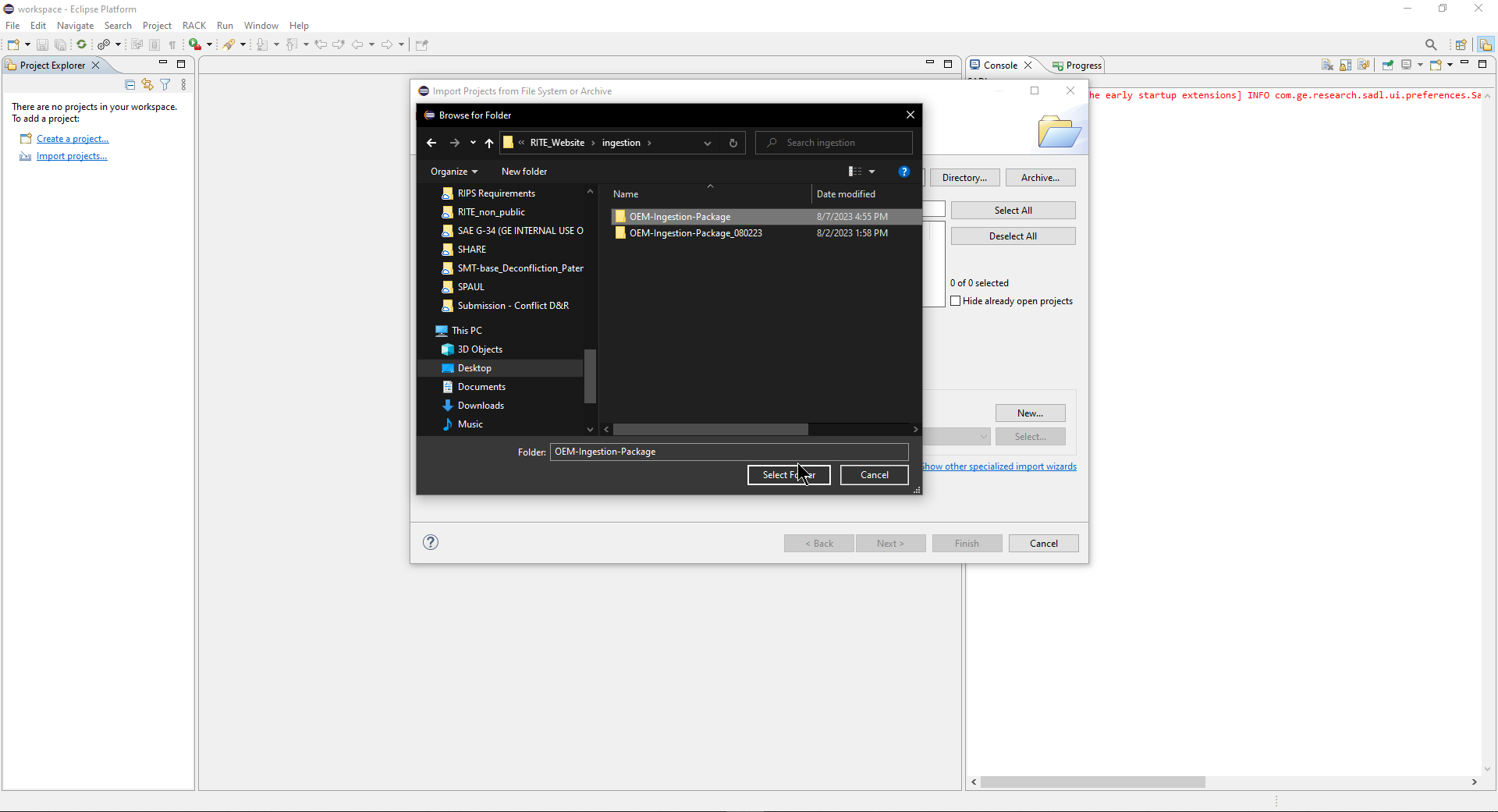
Task: Open the Window menu
Action: pyautogui.click(x=261, y=26)
